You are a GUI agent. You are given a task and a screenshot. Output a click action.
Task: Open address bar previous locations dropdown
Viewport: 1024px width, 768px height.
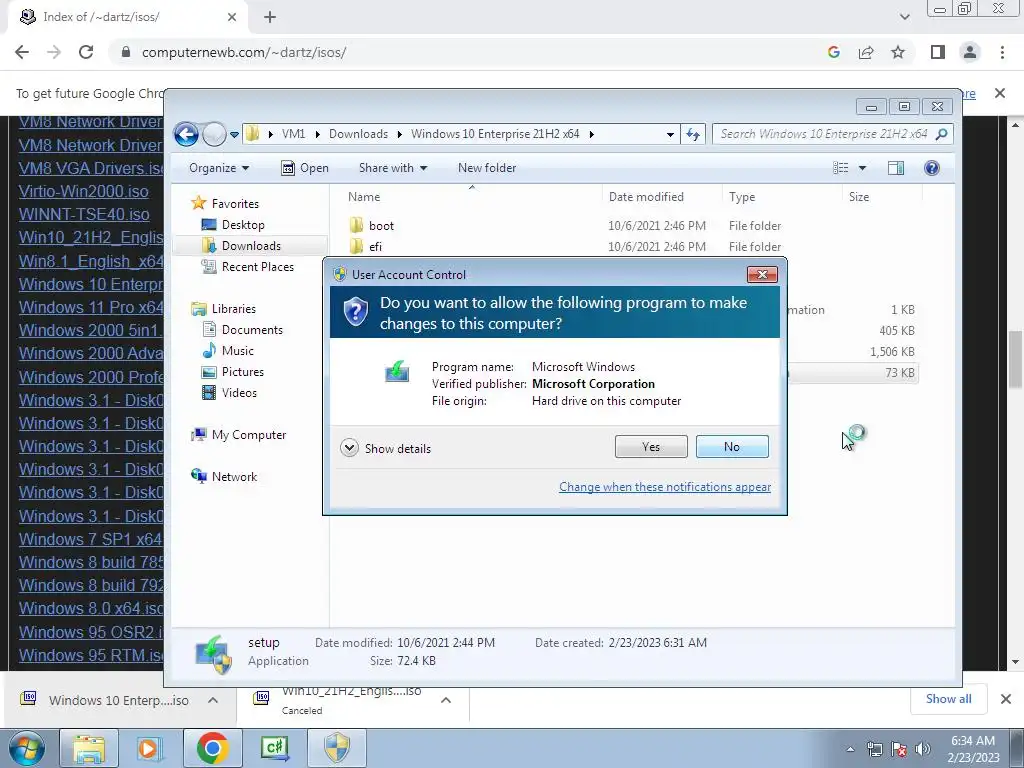[x=670, y=135]
